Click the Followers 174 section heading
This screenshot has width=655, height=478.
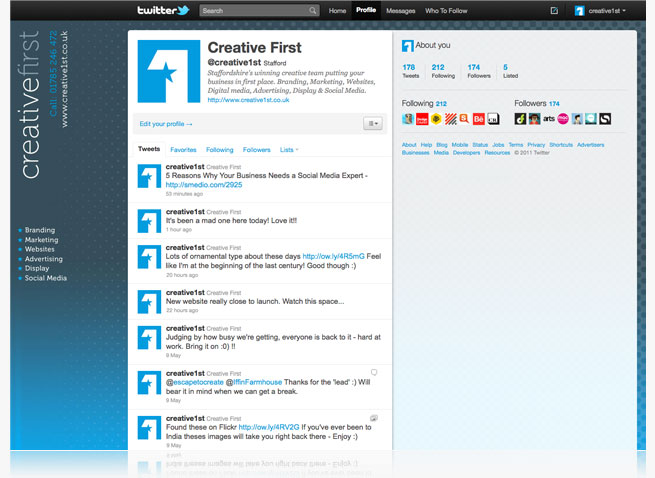pyautogui.click(x=536, y=103)
